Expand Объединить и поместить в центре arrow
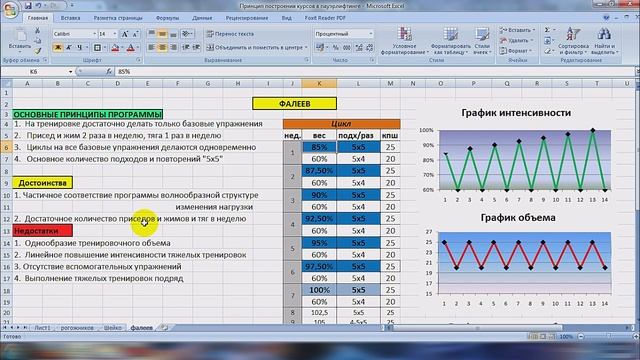The height and width of the screenshot is (360, 640). (306, 48)
